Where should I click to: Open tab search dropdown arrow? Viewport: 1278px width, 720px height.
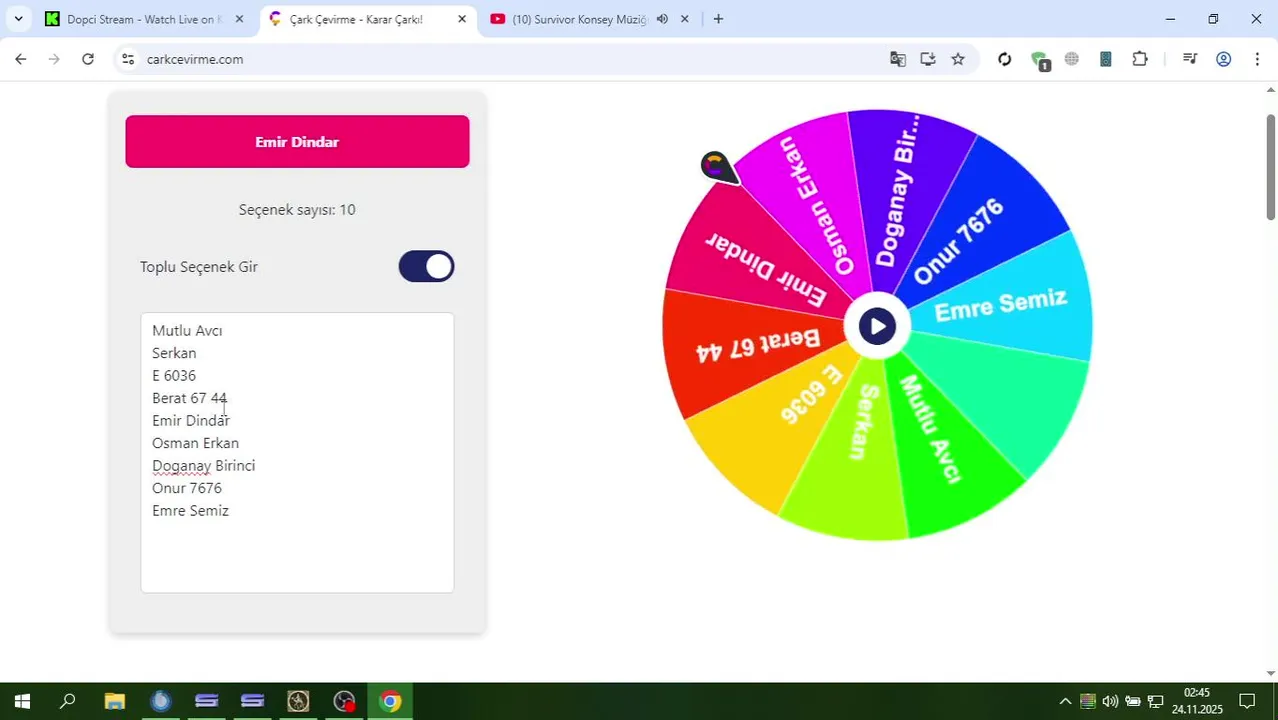(18, 19)
